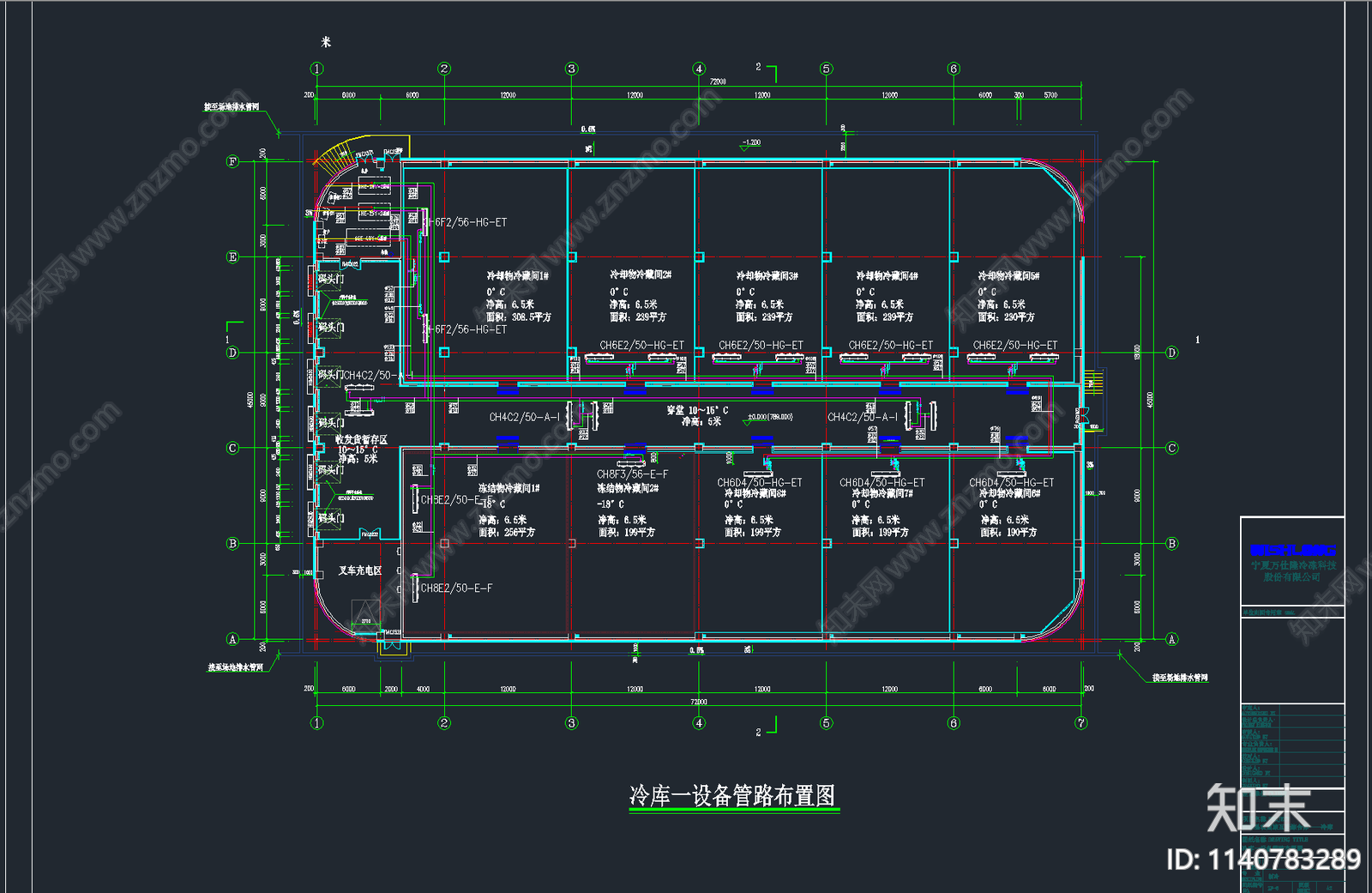
Task: Select room label 冷却物冷藏间4#
Action: [x=888, y=276]
